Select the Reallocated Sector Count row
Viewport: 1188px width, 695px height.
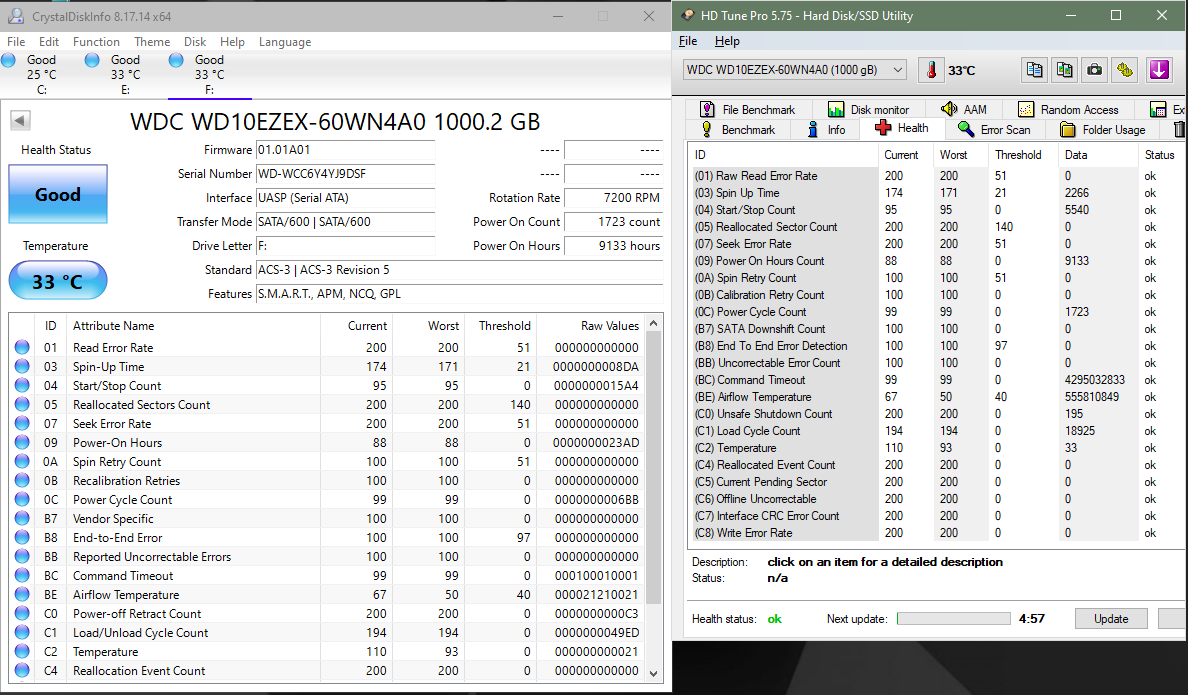[x=776, y=227]
